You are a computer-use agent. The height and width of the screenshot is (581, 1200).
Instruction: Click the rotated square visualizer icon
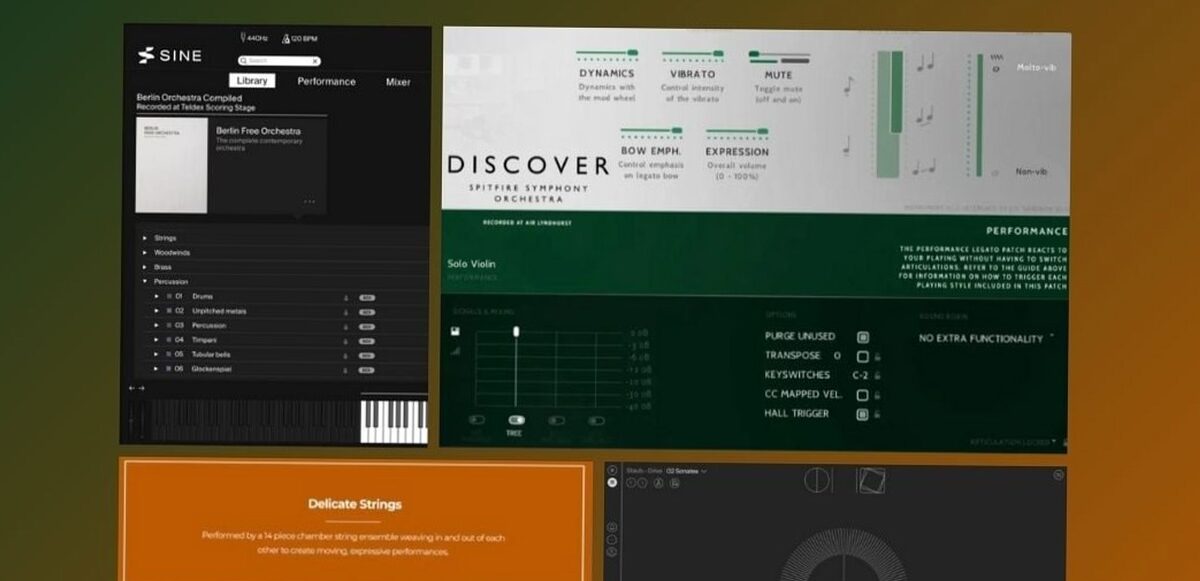[x=872, y=480]
